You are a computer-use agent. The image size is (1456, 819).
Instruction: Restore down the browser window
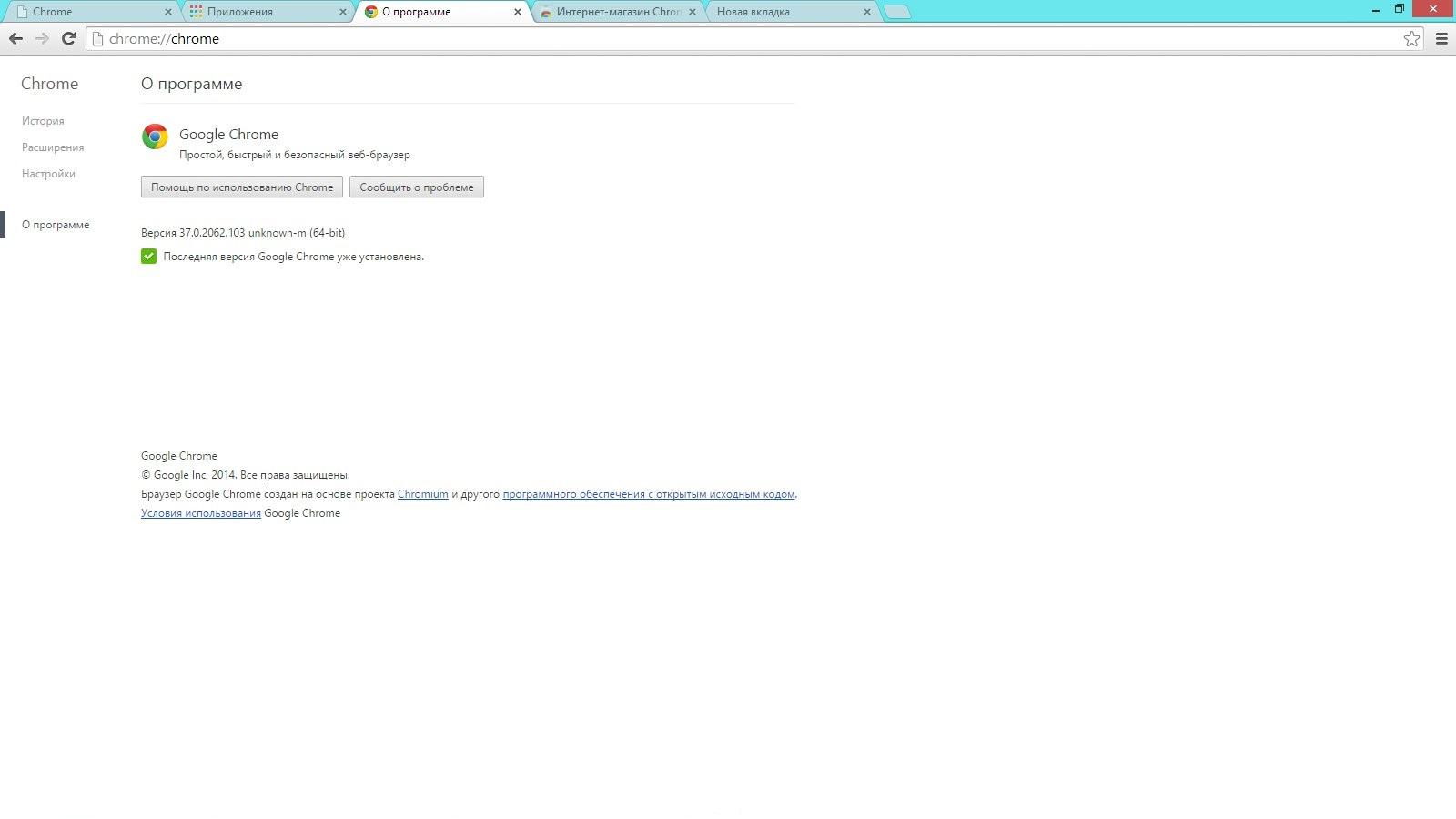click(x=1400, y=9)
